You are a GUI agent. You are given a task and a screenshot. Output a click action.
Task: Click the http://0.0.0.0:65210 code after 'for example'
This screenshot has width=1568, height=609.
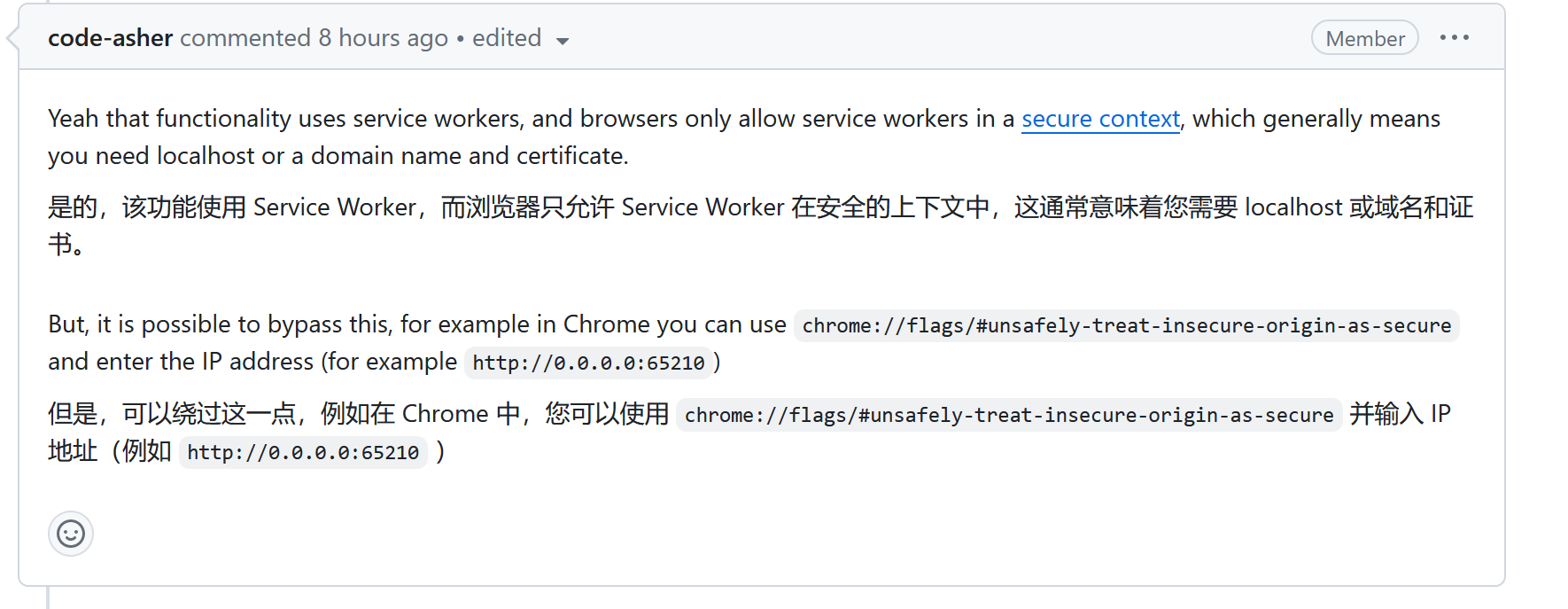coord(588,363)
